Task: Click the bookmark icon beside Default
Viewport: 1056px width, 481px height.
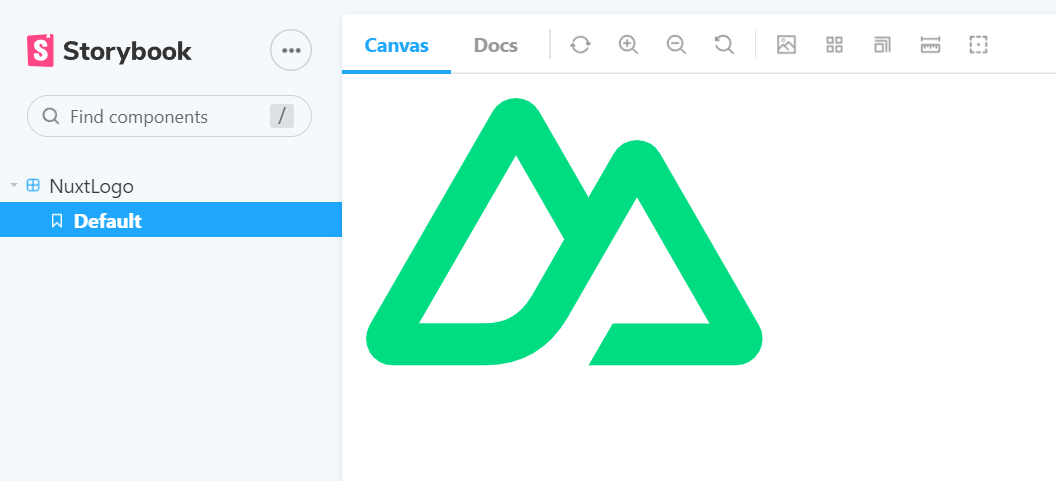Action: [x=57, y=220]
